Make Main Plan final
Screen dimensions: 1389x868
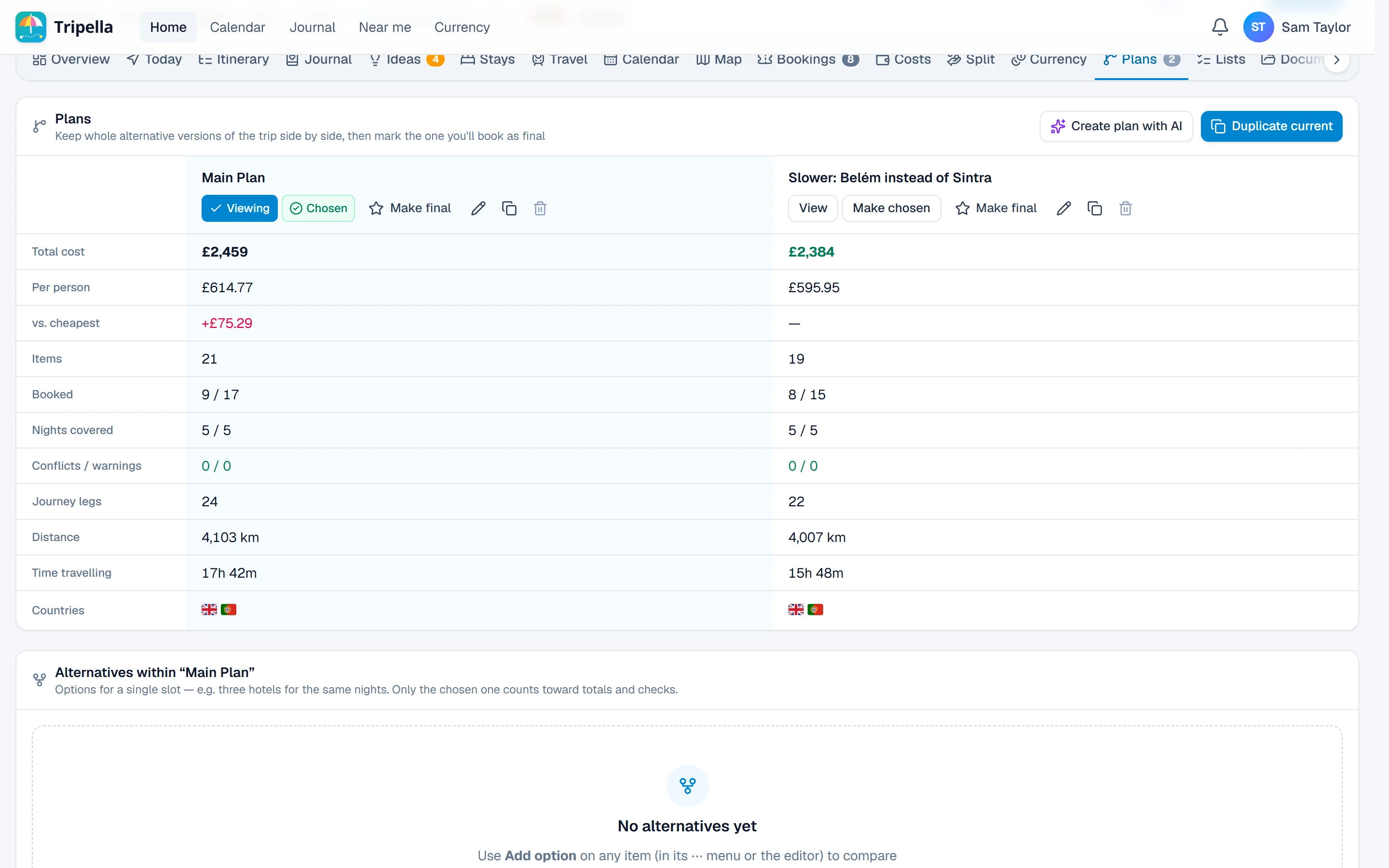coord(410,208)
